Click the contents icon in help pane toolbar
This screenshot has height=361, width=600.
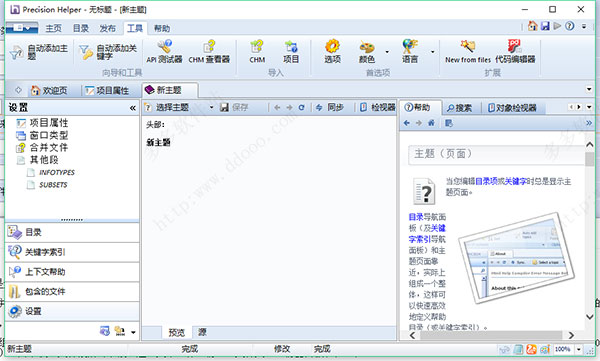[x=448, y=123]
